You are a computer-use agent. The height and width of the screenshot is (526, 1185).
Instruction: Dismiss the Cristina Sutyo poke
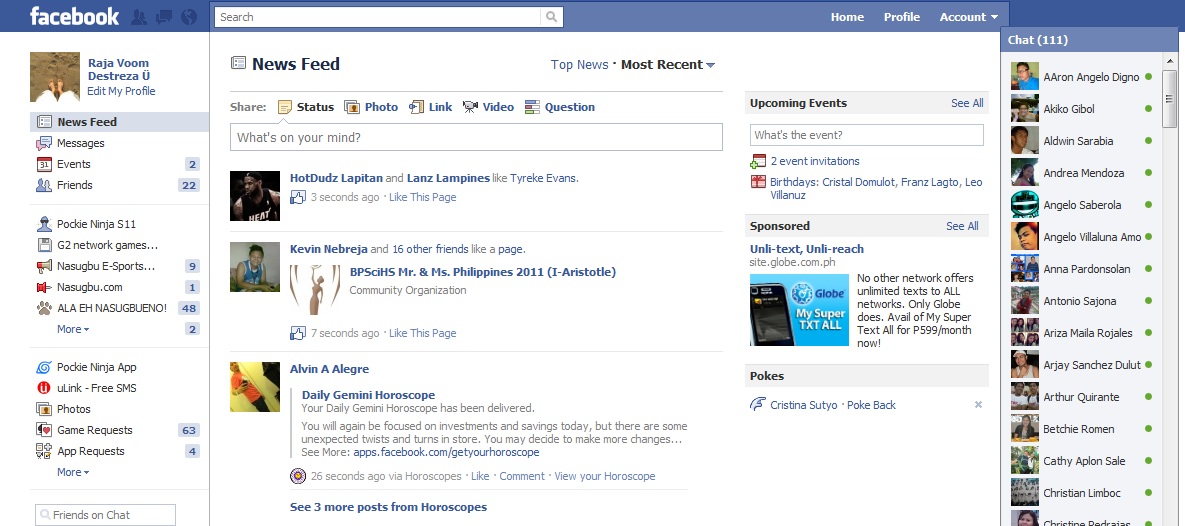pos(978,405)
